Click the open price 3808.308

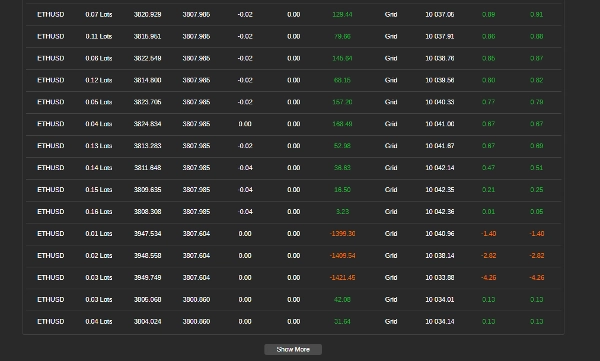coord(147,212)
